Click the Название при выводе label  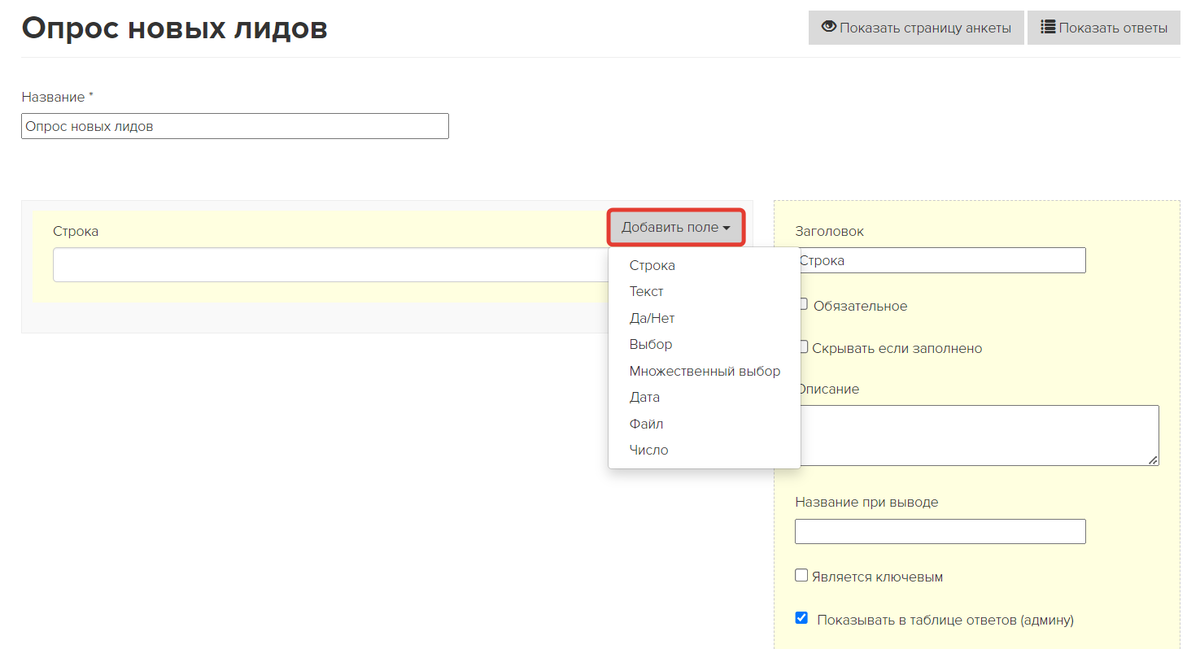click(867, 502)
